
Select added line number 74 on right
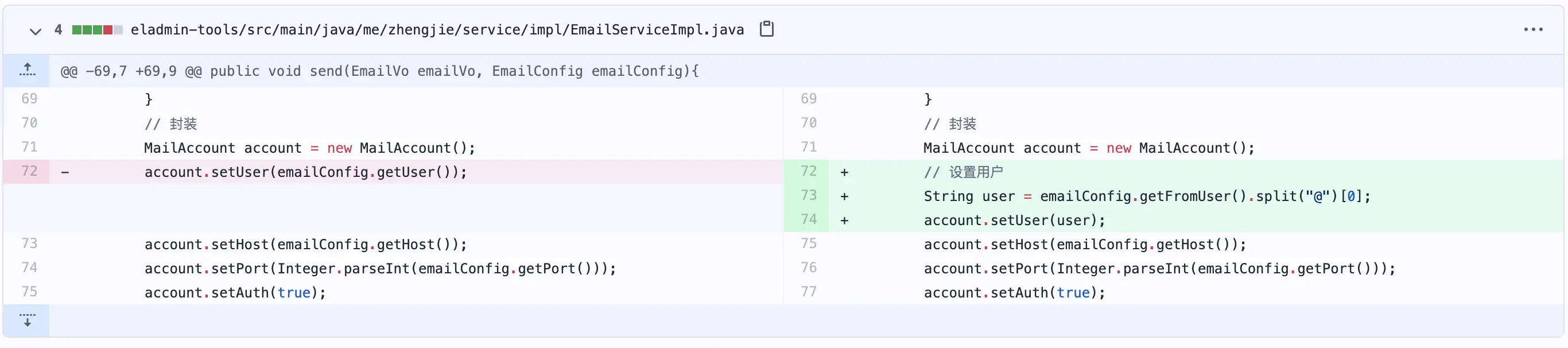click(x=808, y=219)
